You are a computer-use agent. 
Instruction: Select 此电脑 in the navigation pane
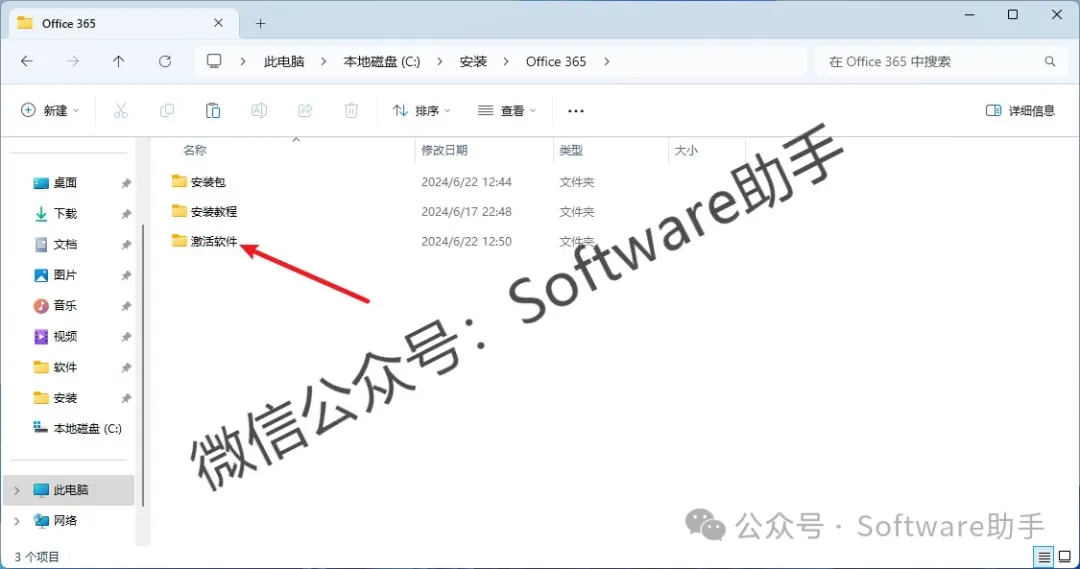pyautogui.click(x=70, y=490)
